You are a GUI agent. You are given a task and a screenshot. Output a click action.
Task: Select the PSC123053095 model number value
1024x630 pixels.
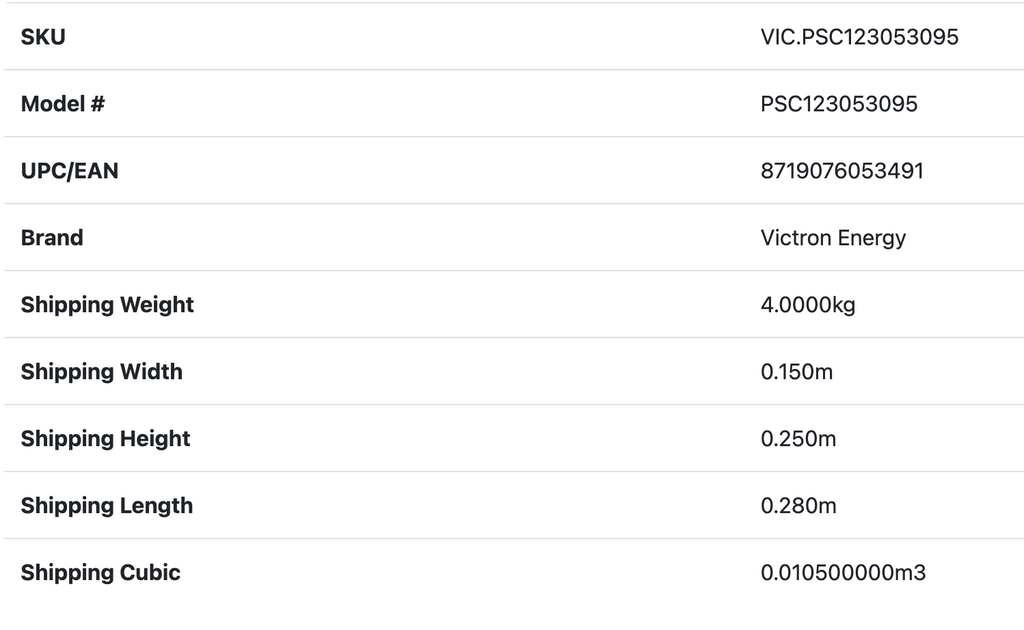[x=839, y=104]
